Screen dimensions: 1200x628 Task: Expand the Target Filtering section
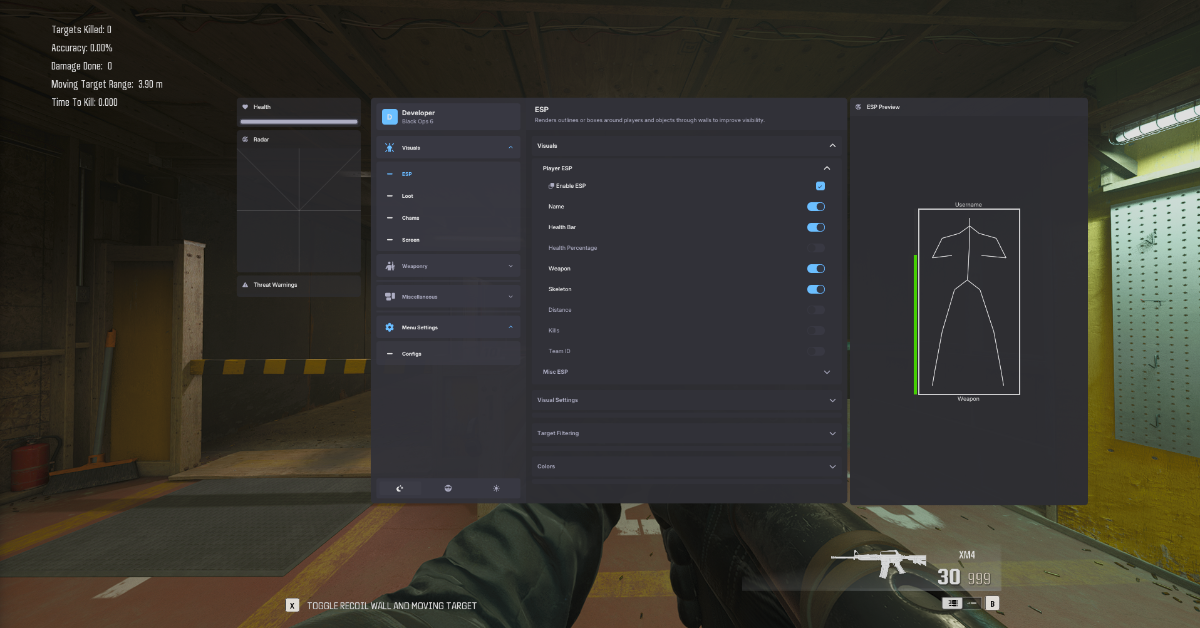686,433
